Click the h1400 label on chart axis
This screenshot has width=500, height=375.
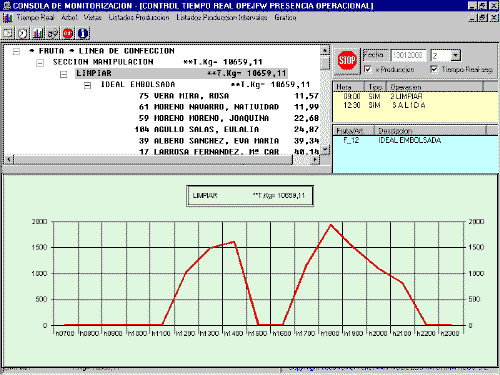click(233, 333)
